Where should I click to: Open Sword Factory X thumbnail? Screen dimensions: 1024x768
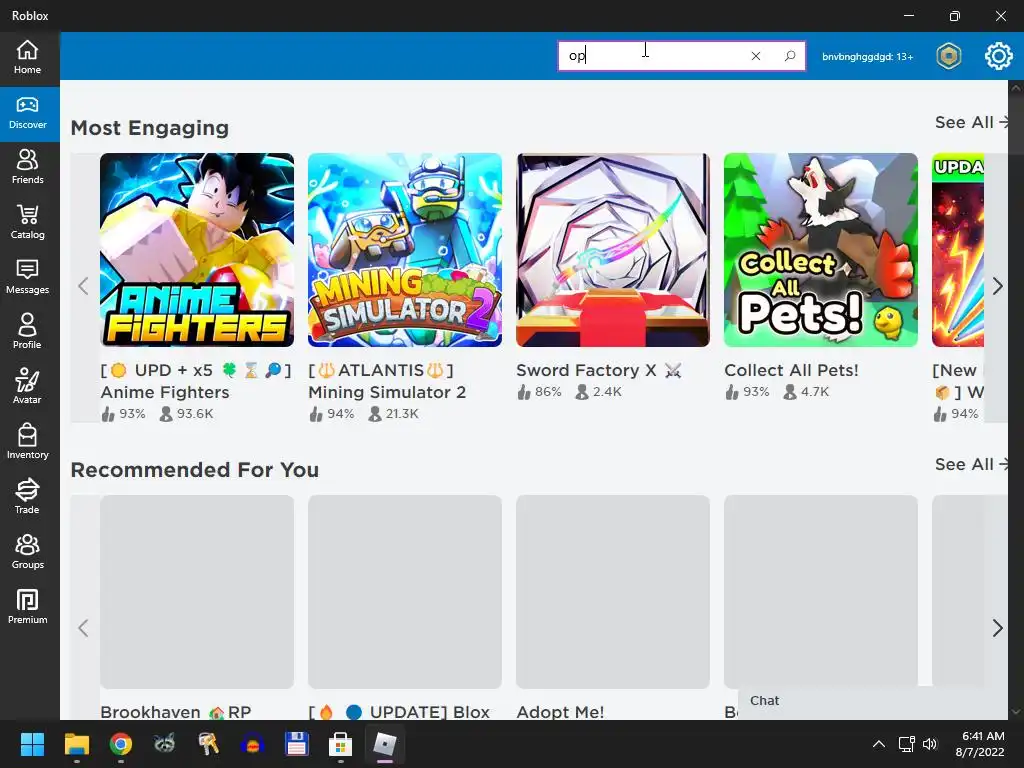[613, 250]
